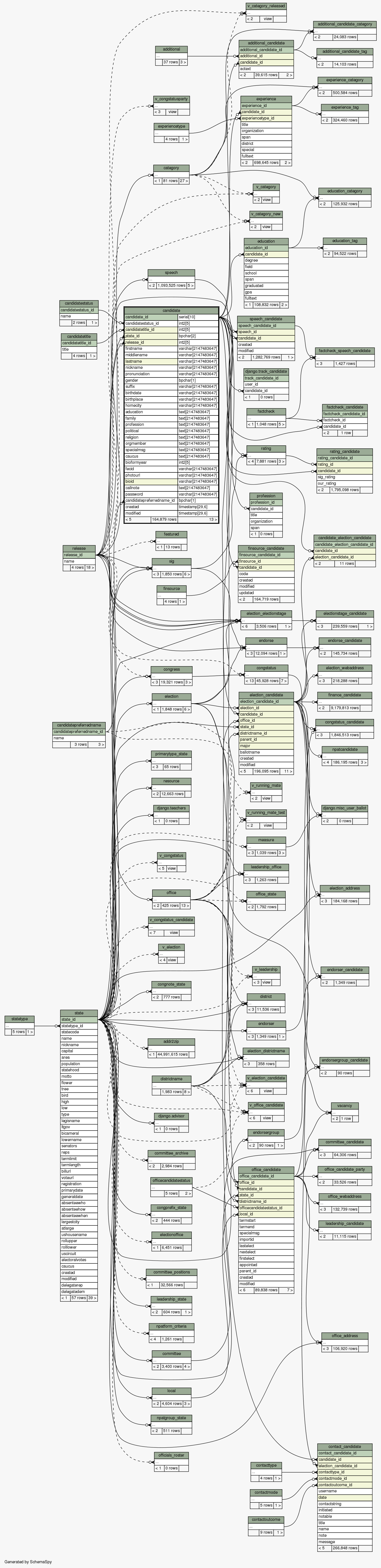Select the rating_candidate table header
This screenshot has height=1568, width=381.
(344, 452)
